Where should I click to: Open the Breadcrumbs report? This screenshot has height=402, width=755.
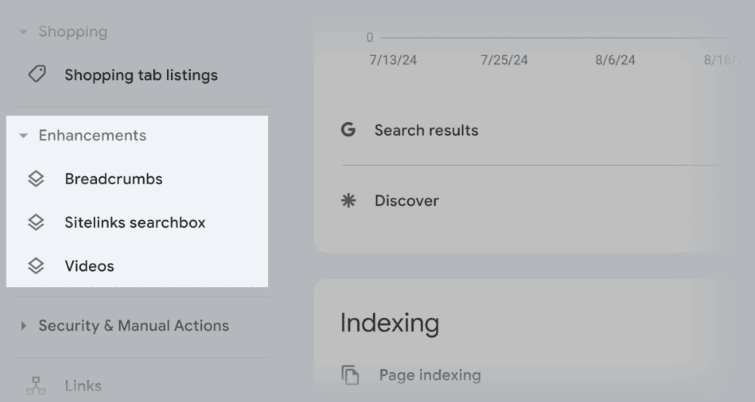(114, 179)
